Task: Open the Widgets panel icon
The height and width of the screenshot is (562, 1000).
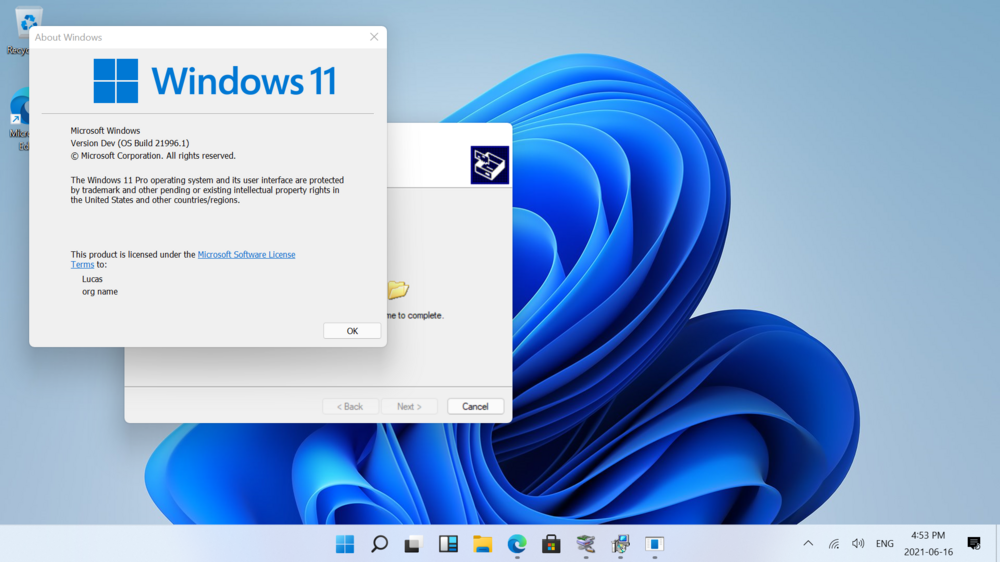Action: [x=448, y=544]
